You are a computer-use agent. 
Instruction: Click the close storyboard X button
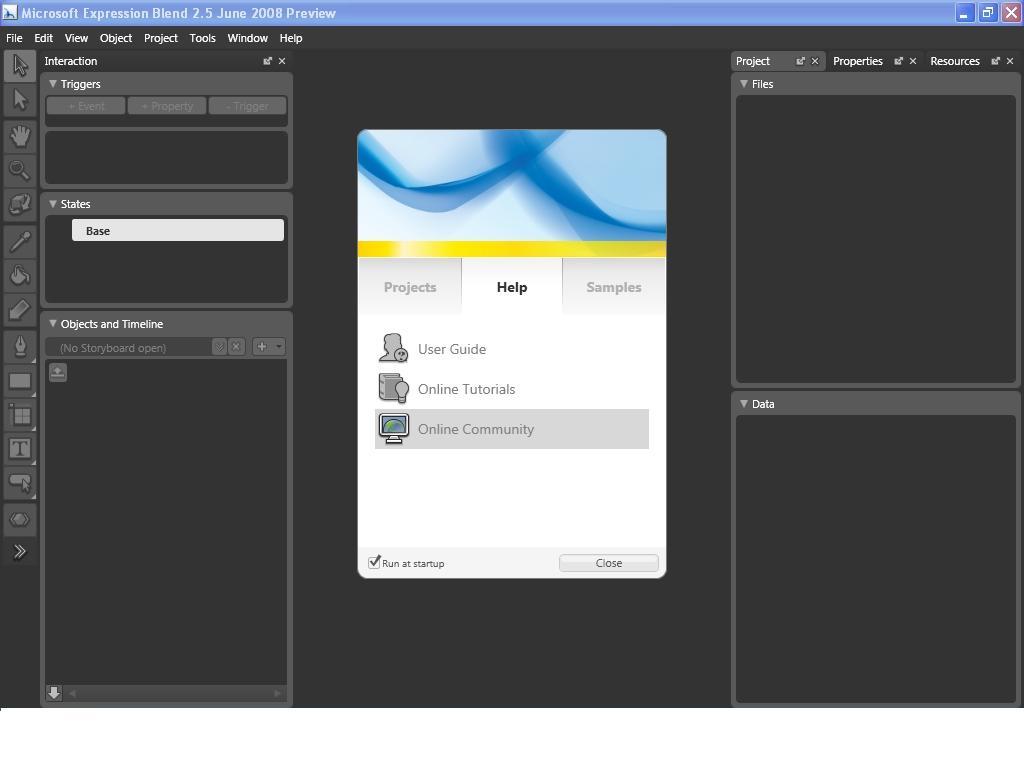pos(236,347)
